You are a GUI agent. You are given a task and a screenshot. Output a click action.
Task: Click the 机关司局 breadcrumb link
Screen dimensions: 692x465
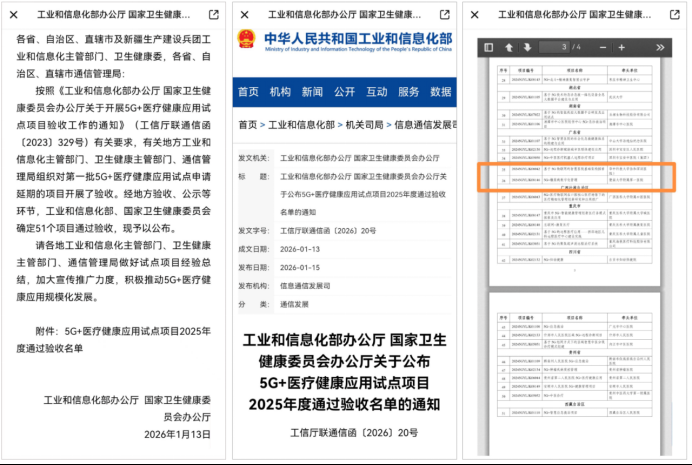[x=365, y=125]
